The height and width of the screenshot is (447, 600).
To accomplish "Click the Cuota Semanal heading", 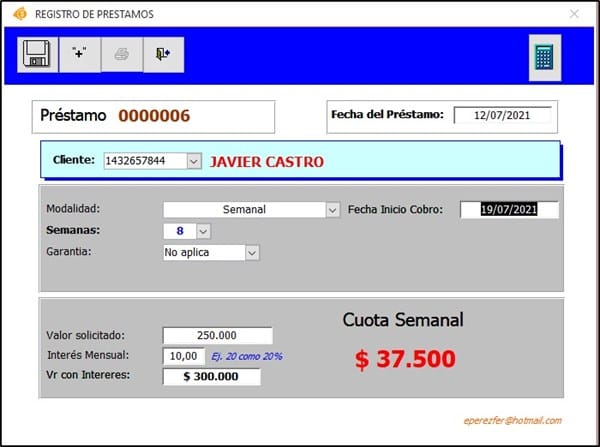I will pyautogui.click(x=403, y=320).
